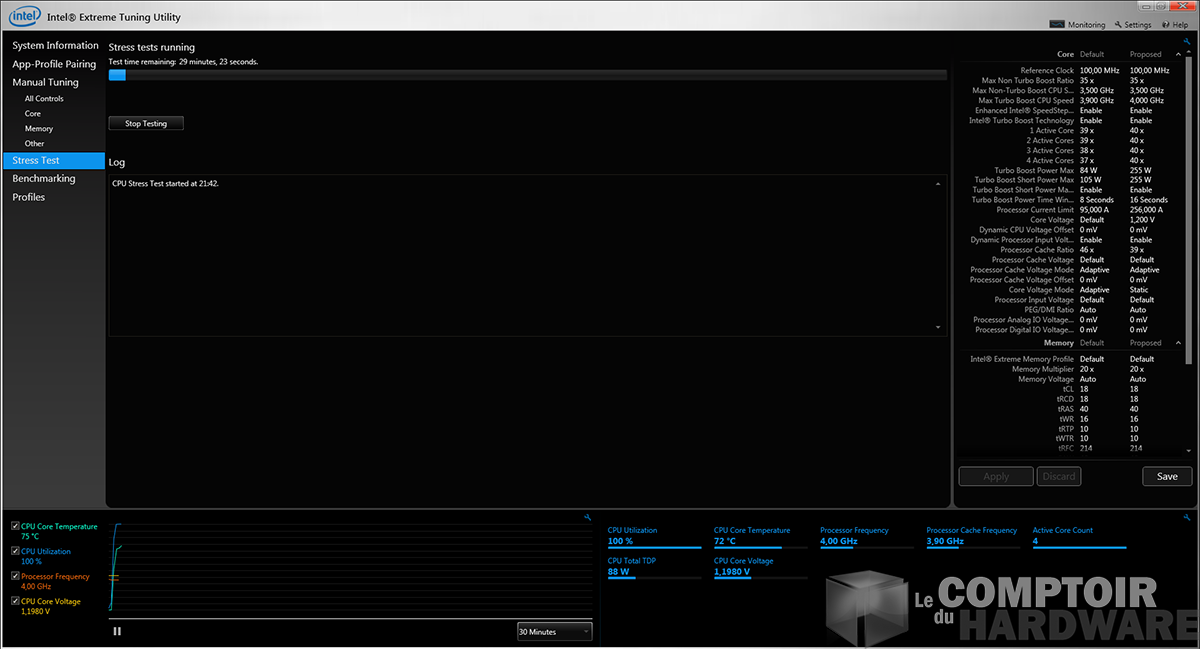Click the wrench icon above the graph

coord(587,517)
